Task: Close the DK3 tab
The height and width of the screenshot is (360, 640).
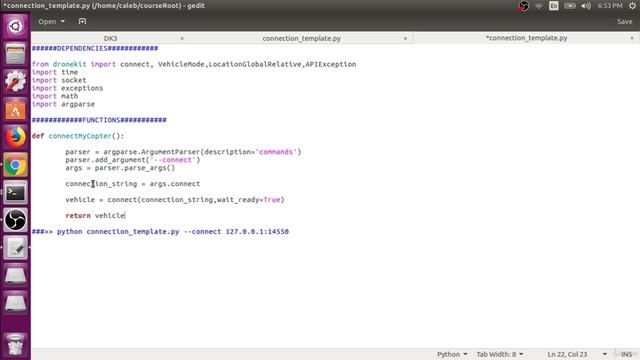Action: point(182,38)
